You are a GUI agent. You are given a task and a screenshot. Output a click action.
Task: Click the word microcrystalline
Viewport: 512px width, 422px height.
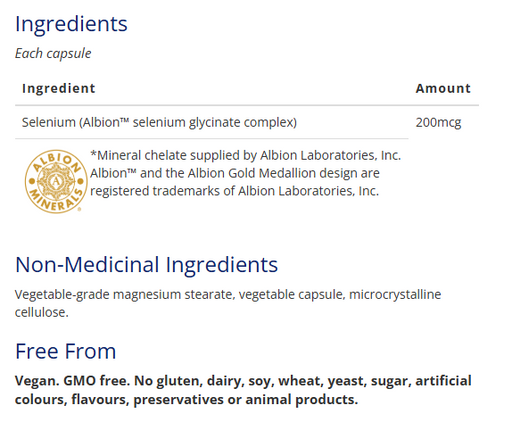[x=395, y=295]
